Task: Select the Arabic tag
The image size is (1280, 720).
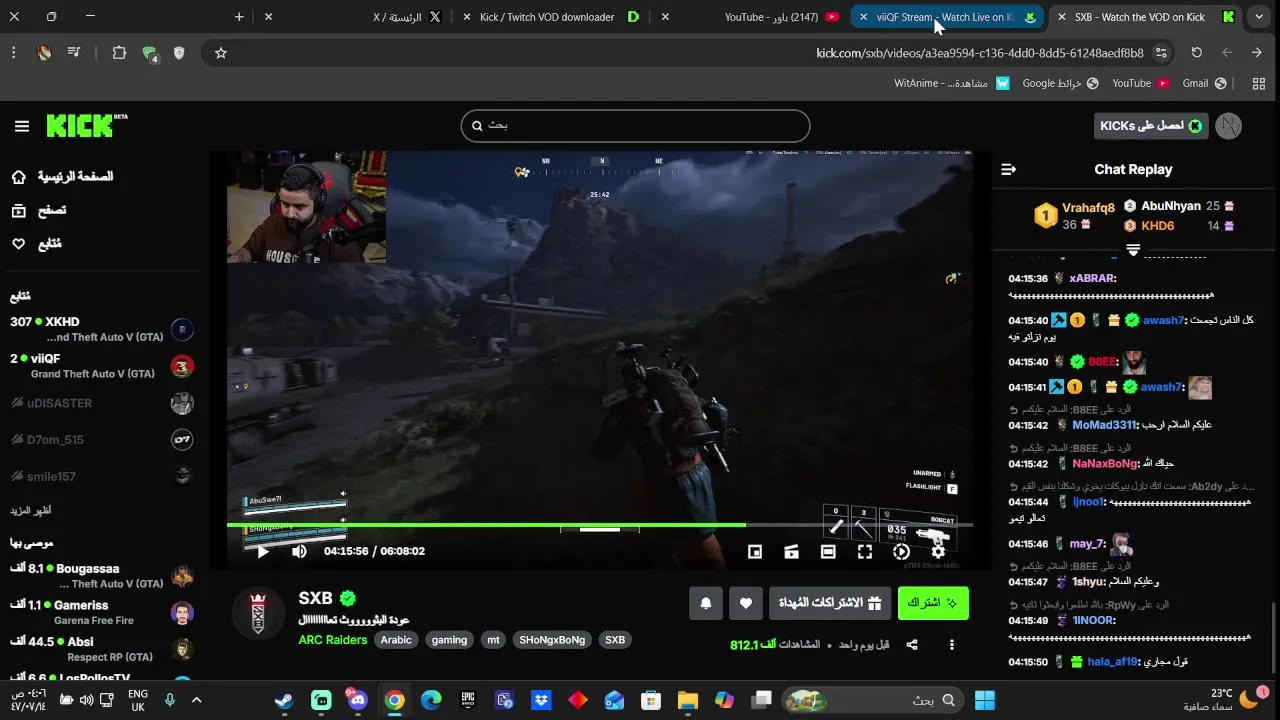Action: [x=396, y=640]
